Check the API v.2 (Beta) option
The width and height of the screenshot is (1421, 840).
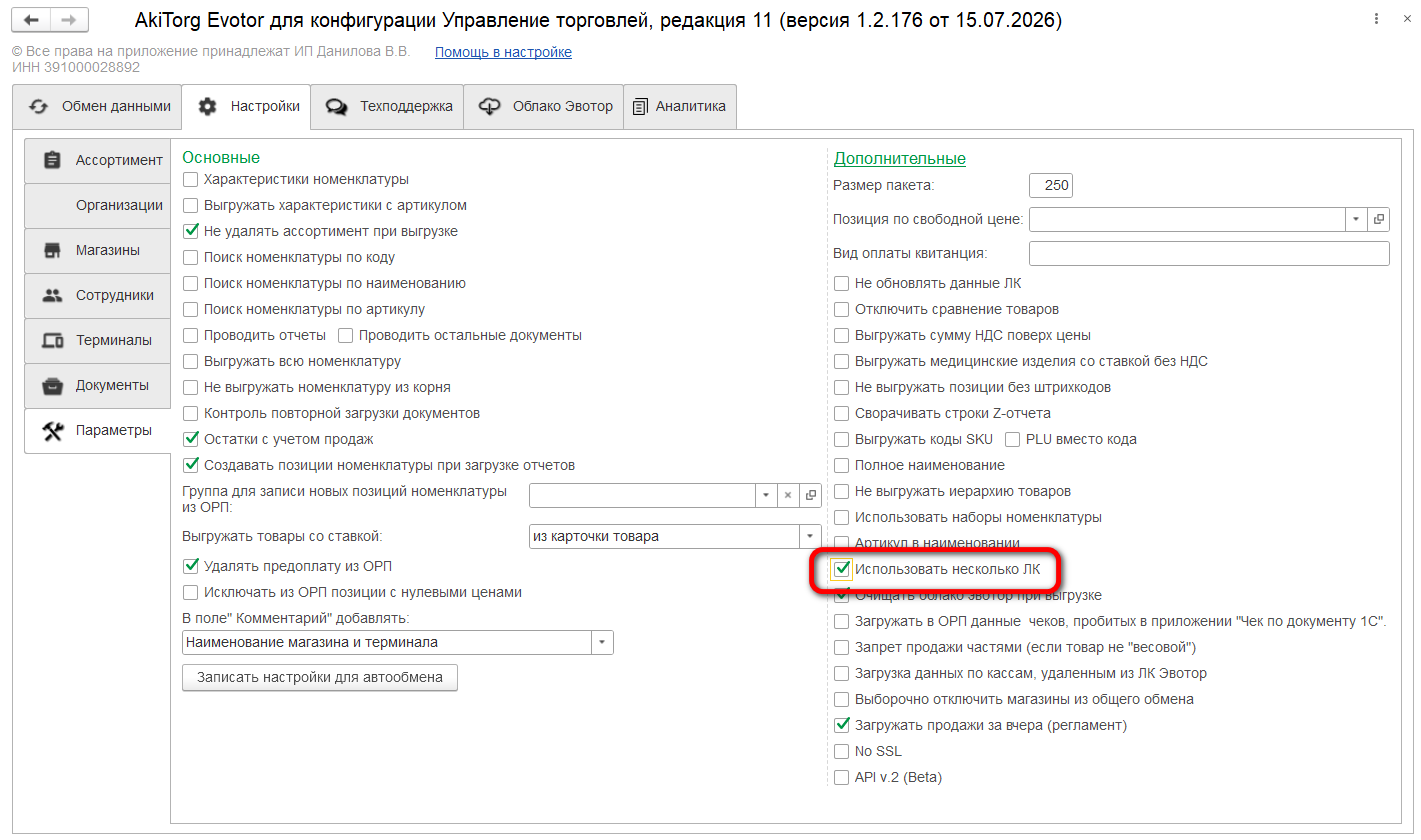tap(842, 778)
